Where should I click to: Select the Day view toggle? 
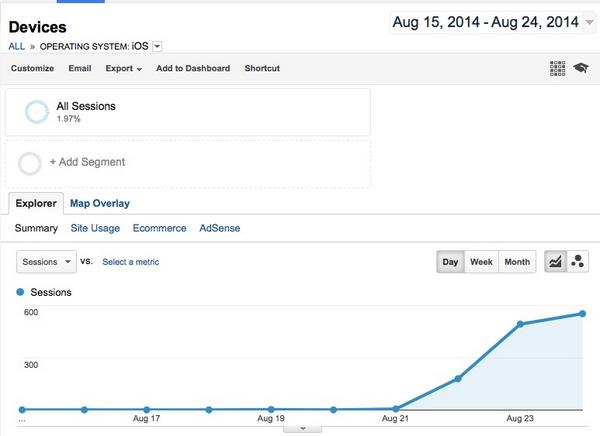pyautogui.click(x=450, y=262)
